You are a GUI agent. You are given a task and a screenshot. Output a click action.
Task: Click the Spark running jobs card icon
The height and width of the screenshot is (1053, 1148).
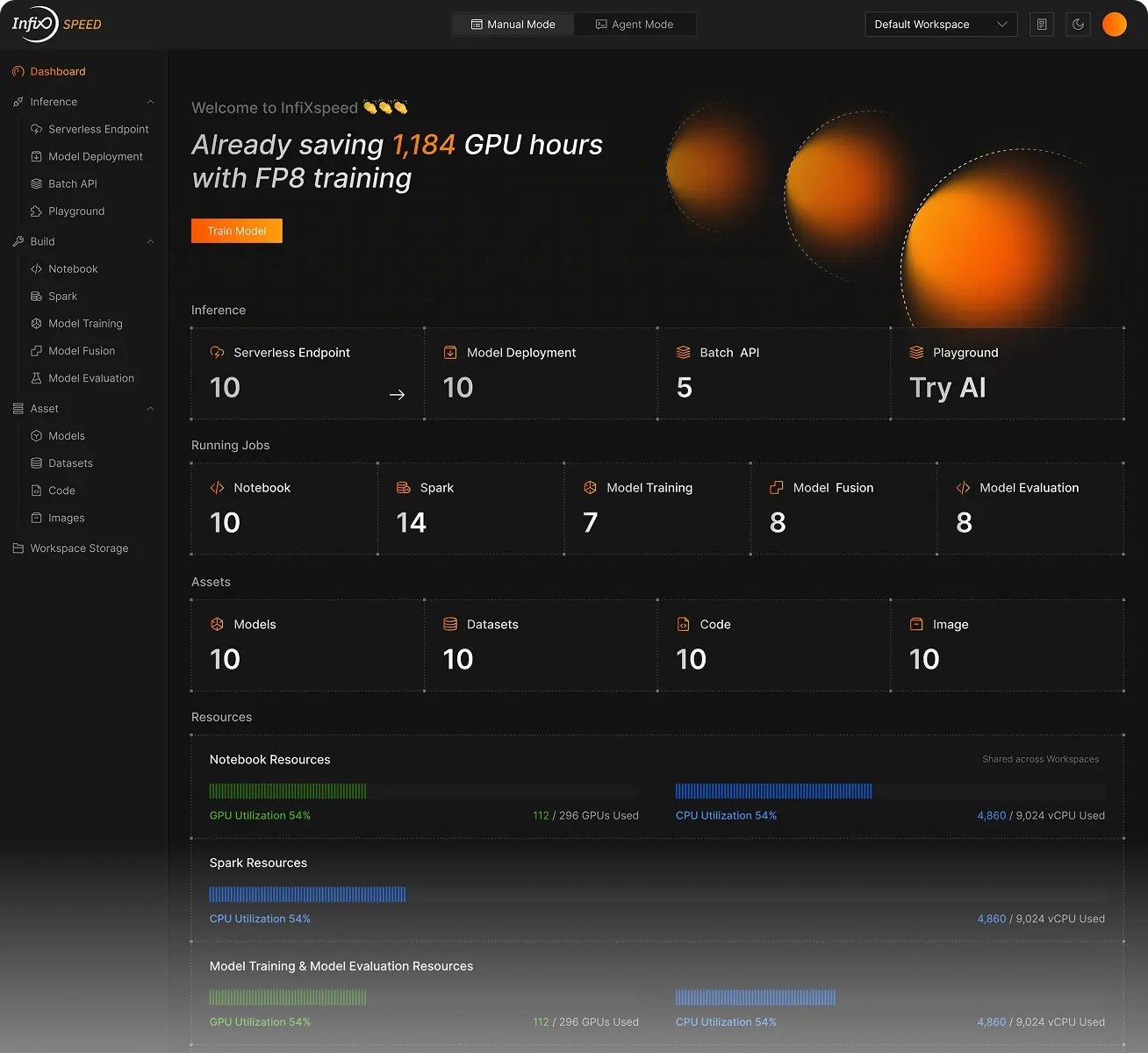click(x=404, y=488)
